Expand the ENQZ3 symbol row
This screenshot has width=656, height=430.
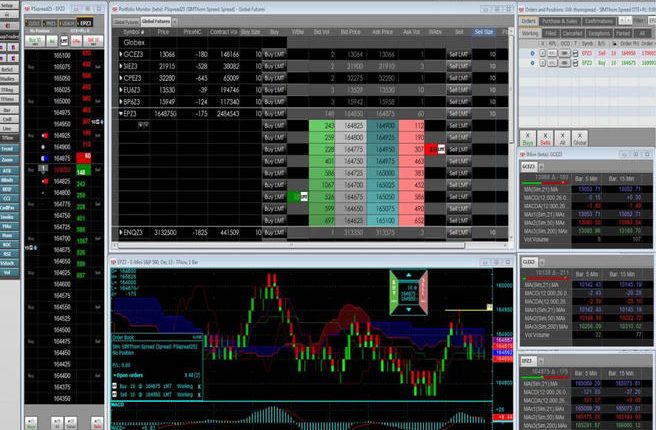(118, 231)
